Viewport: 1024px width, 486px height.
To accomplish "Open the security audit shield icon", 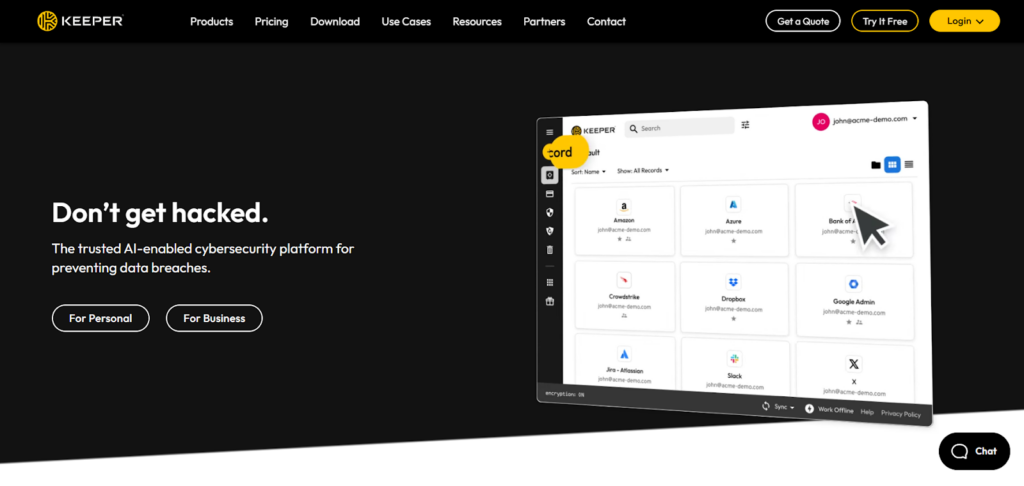I will coord(549,212).
